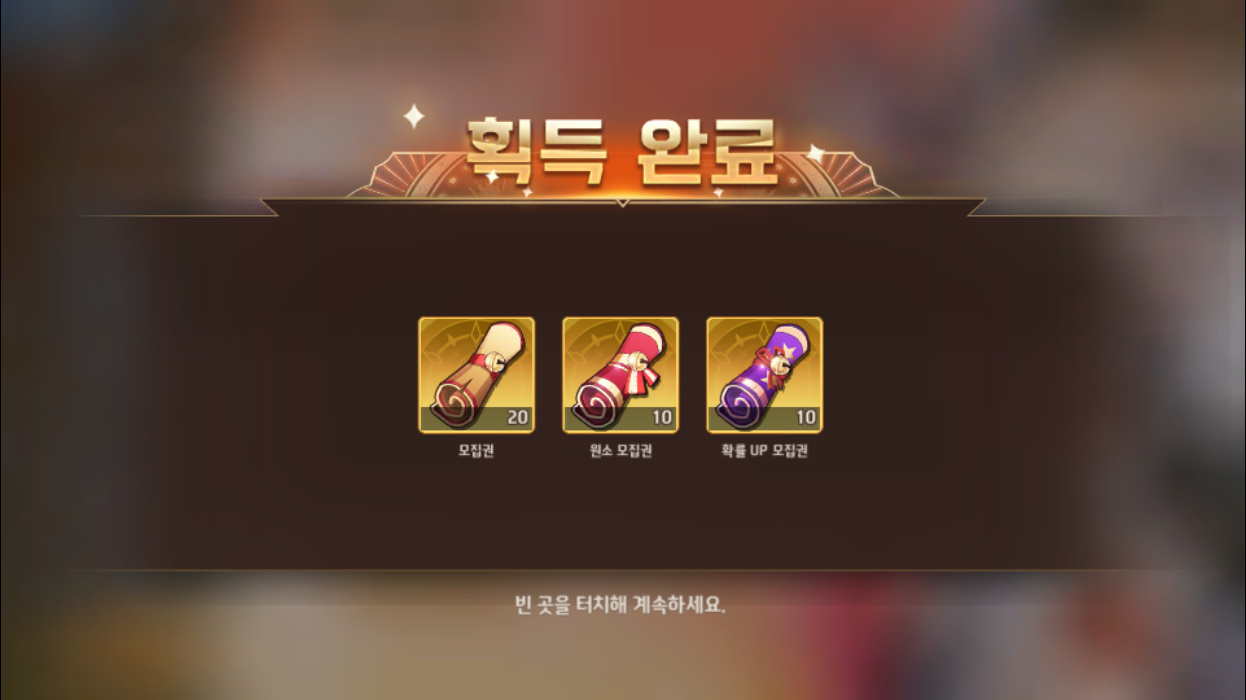Tap the large sparkle star beside 획득

tap(414, 116)
